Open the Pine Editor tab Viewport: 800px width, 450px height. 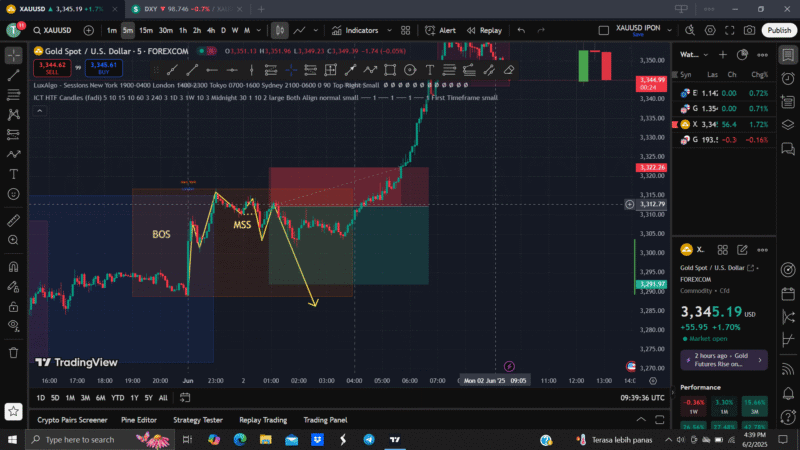tap(139, 420)
